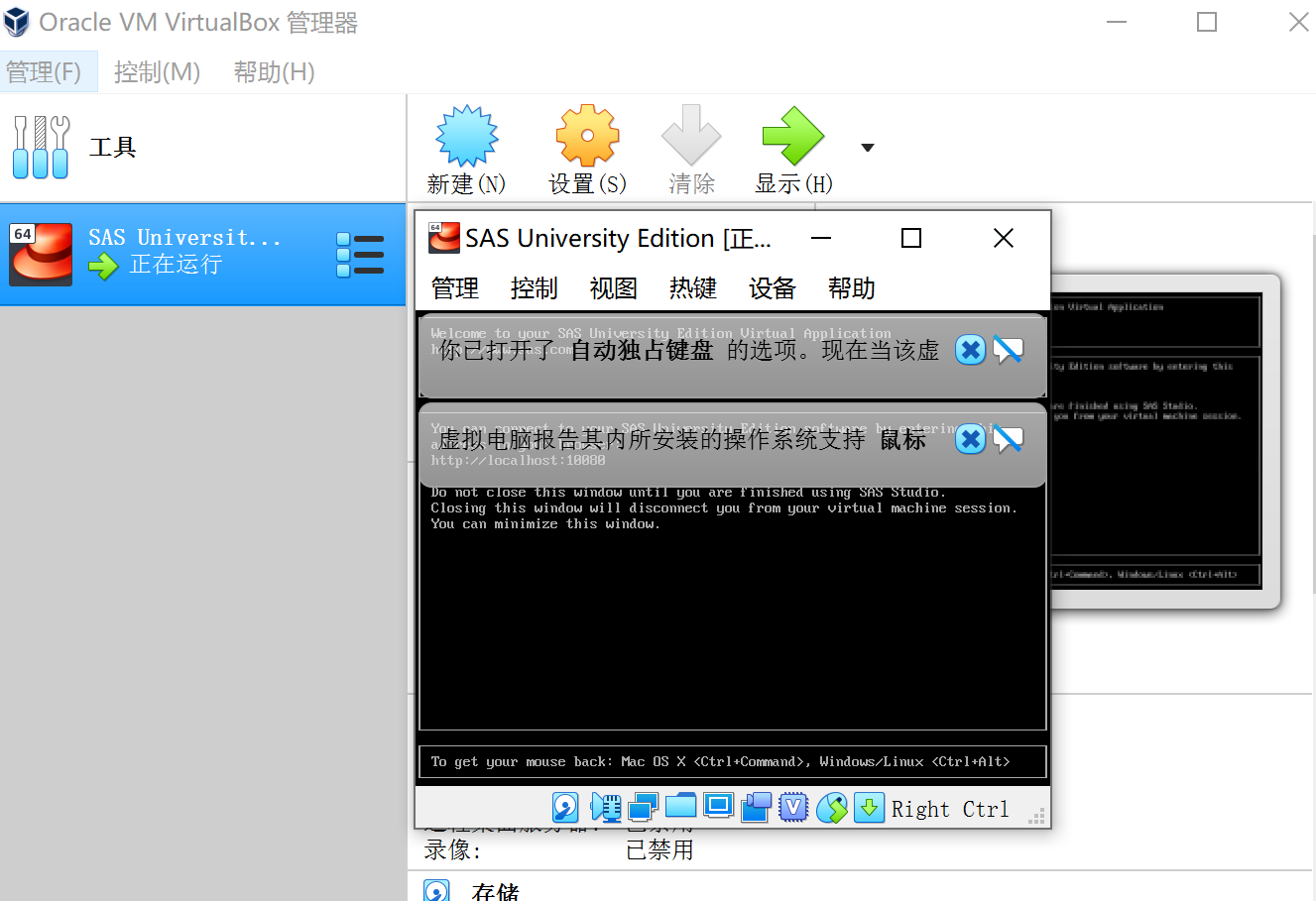
Task: Open 设备 menu in SAS VM window
Action: click(x=773, y=288)
